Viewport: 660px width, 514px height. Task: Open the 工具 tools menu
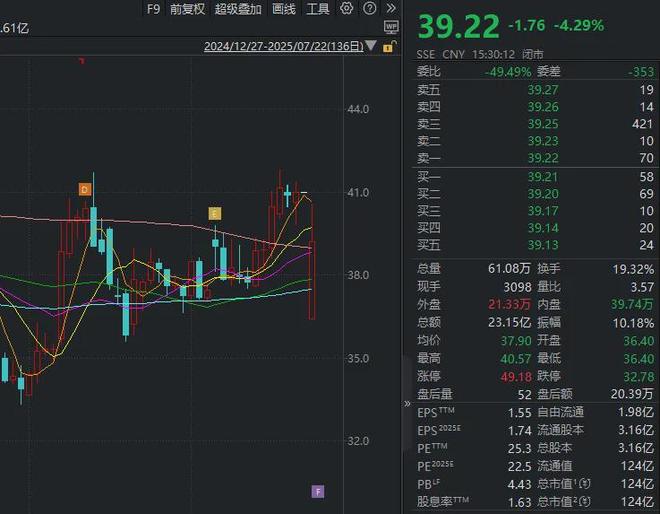[318, 9]
